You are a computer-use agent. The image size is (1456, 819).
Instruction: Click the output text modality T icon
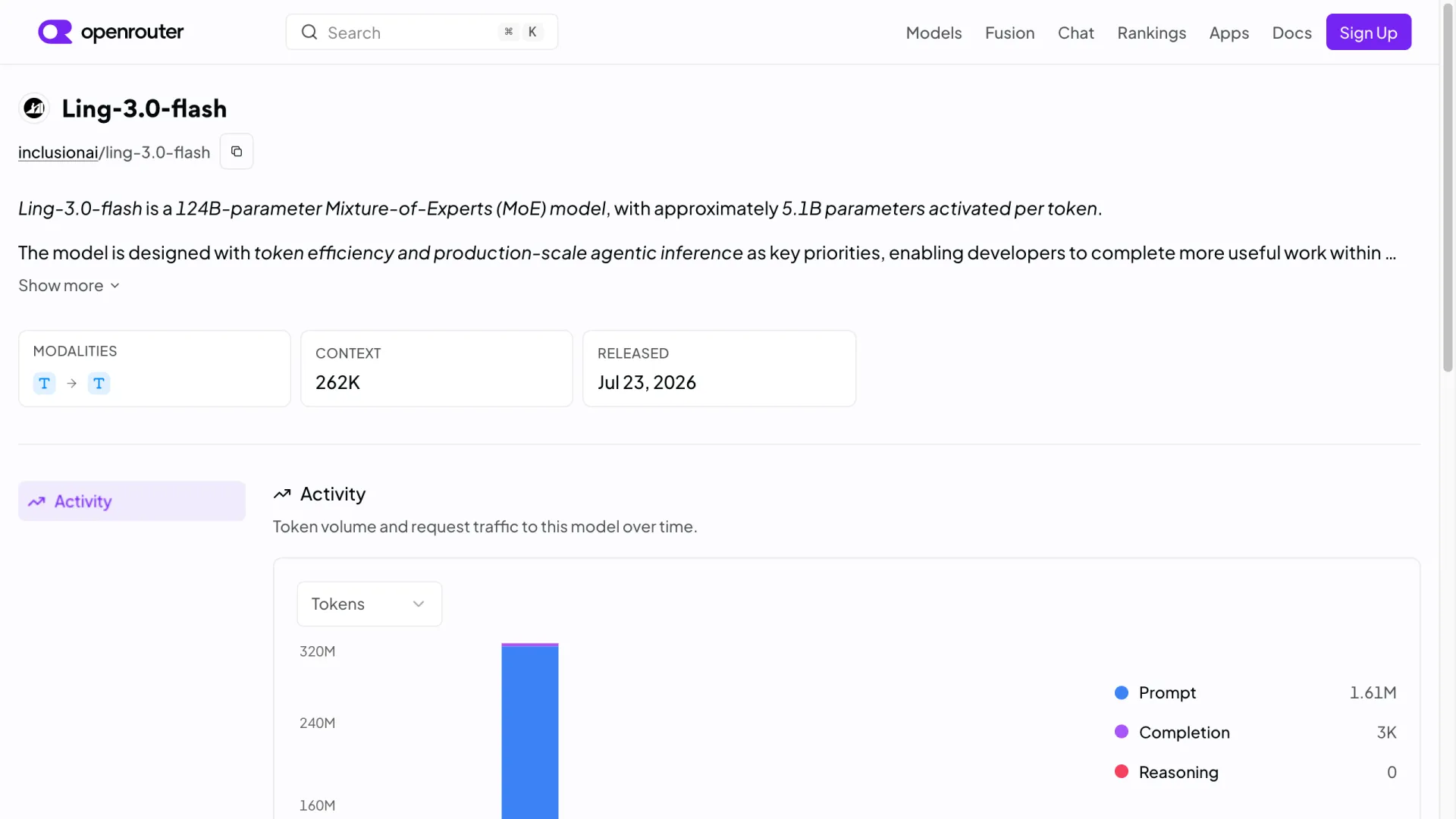click(99, 384)
